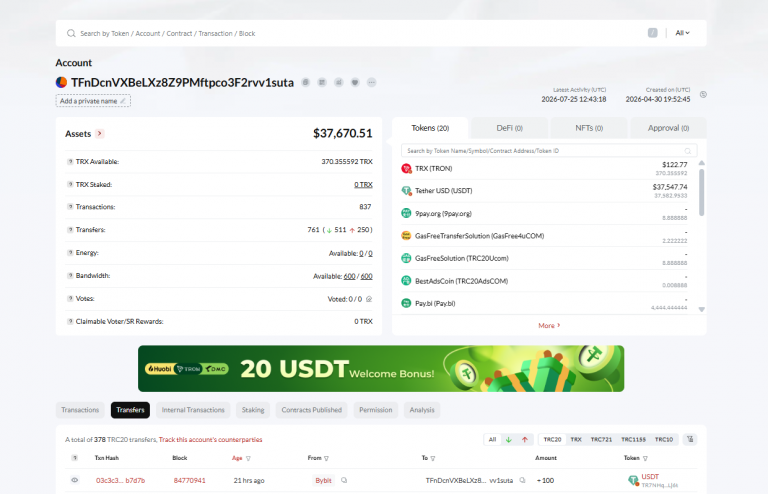Click the TRX (TRON) token logo
Viewport: 768px width, 494px height.
(x=407, y=168)
